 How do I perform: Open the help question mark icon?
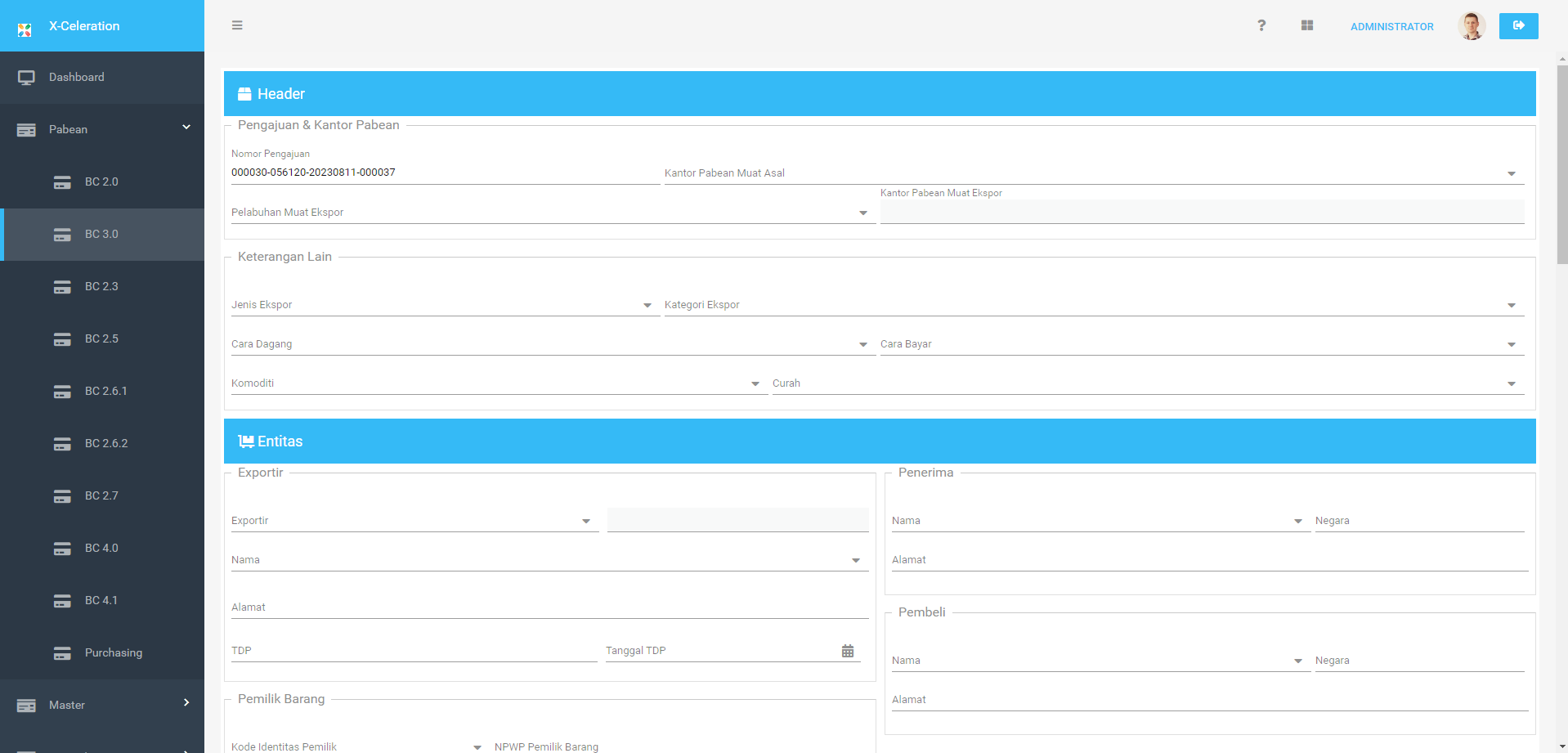1261,25
